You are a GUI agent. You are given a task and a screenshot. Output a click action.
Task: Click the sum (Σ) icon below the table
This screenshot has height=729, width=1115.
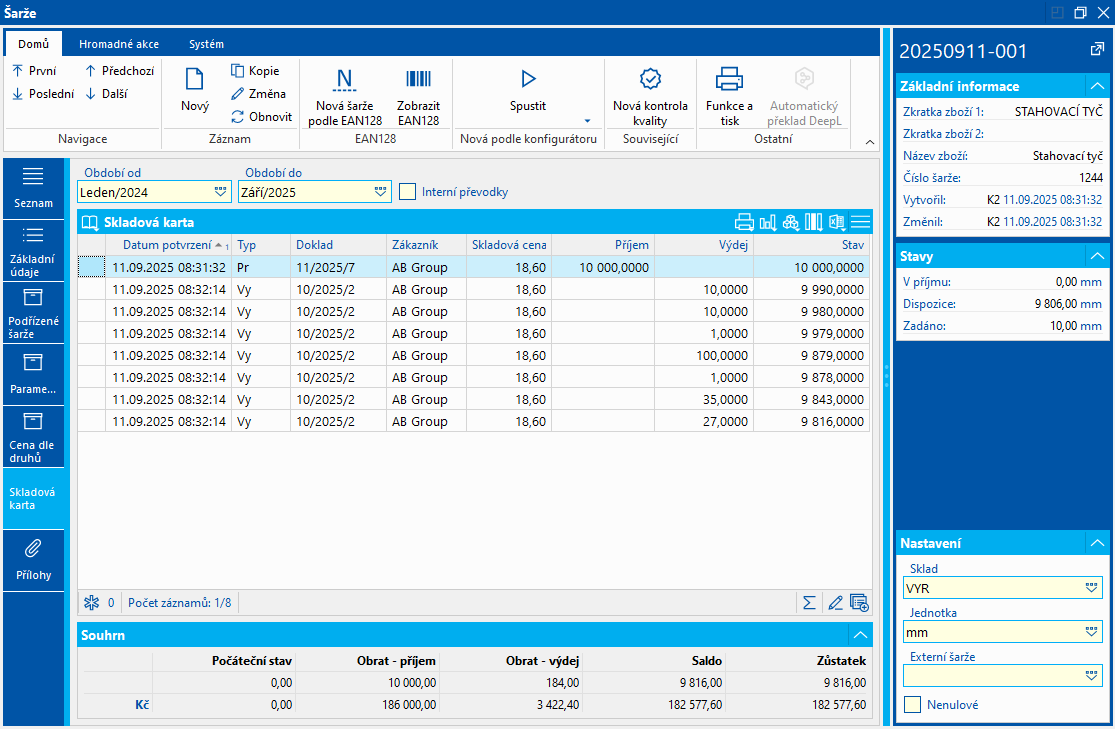[809, 603]
